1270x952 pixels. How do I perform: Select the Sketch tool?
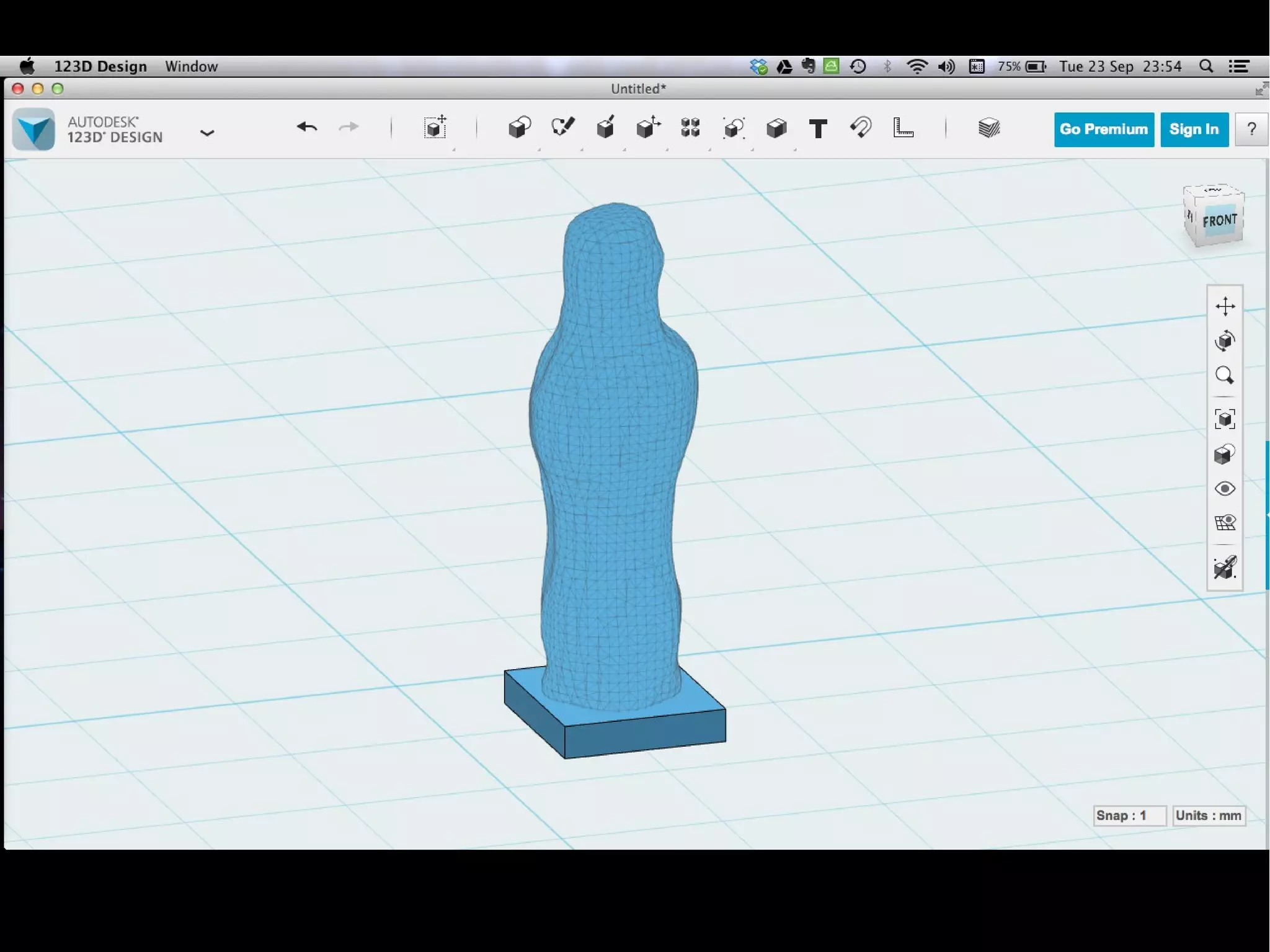click(563, 128)
